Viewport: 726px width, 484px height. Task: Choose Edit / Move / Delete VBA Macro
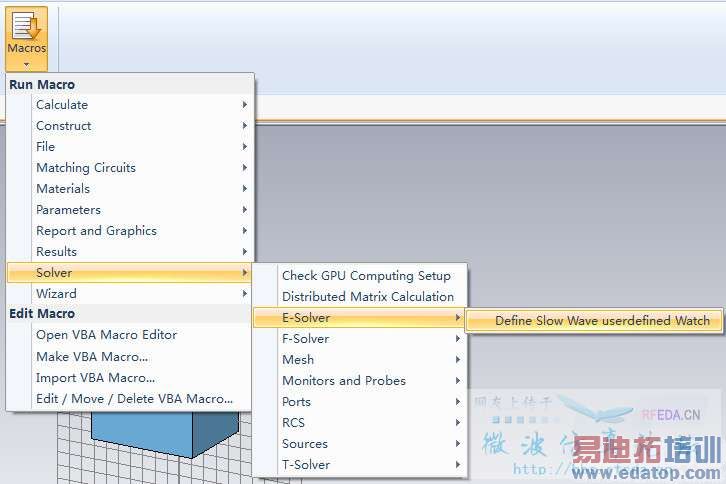pos(134,398)
